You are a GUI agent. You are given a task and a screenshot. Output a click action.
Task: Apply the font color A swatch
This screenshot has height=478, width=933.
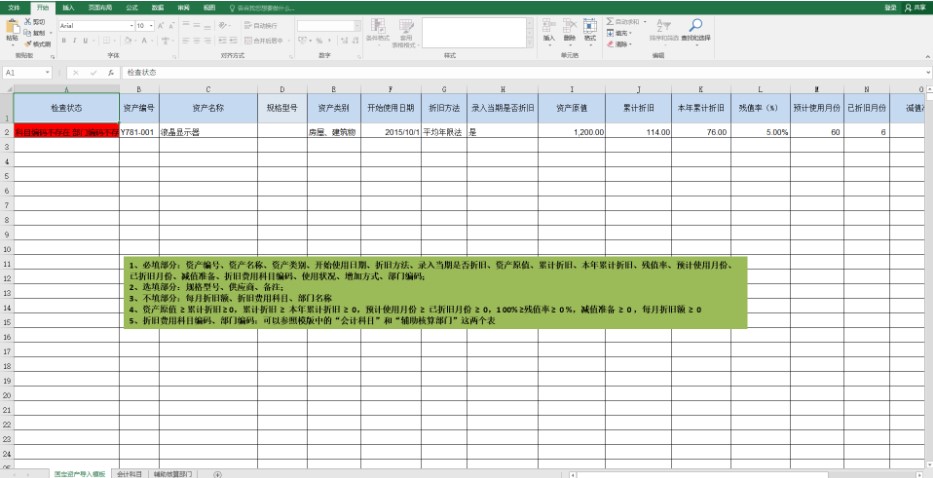(144, 40)
